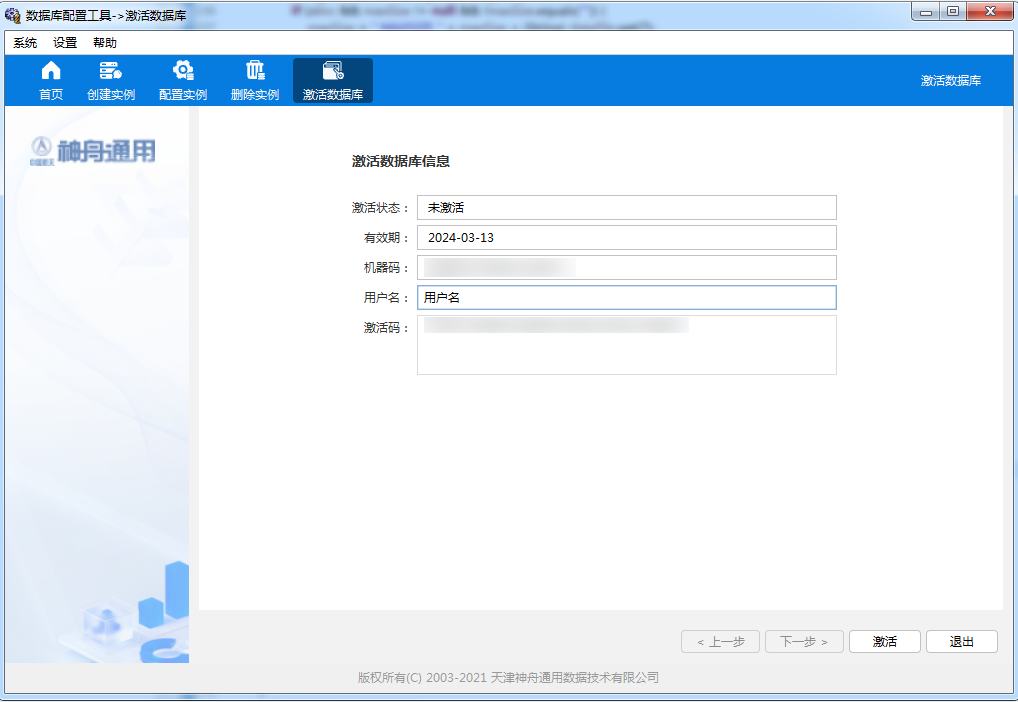Go to the 首页 home icon

pos(51,71)
